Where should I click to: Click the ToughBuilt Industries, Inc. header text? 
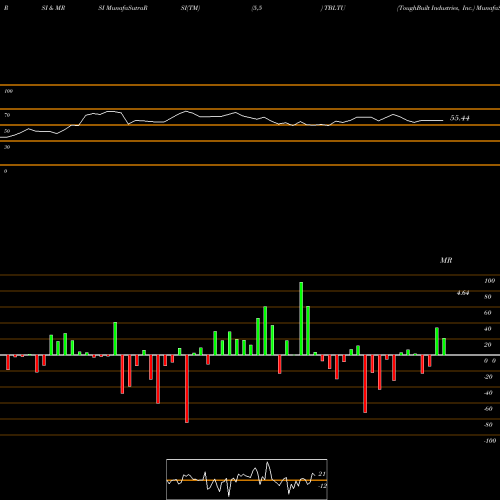[436, 8]
